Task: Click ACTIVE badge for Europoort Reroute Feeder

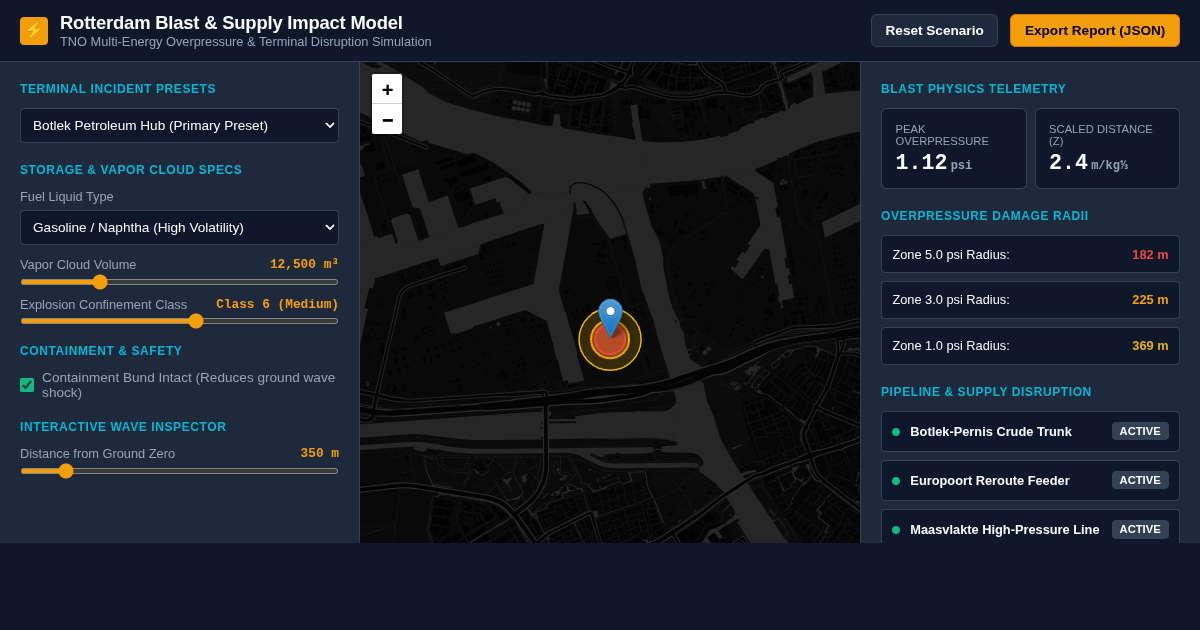Action: coord(1140,480)
